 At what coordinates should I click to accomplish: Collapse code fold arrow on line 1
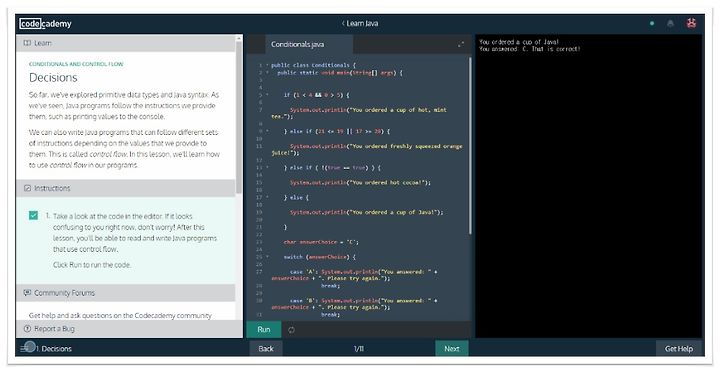pyautogui.click(x=267, y=65)
